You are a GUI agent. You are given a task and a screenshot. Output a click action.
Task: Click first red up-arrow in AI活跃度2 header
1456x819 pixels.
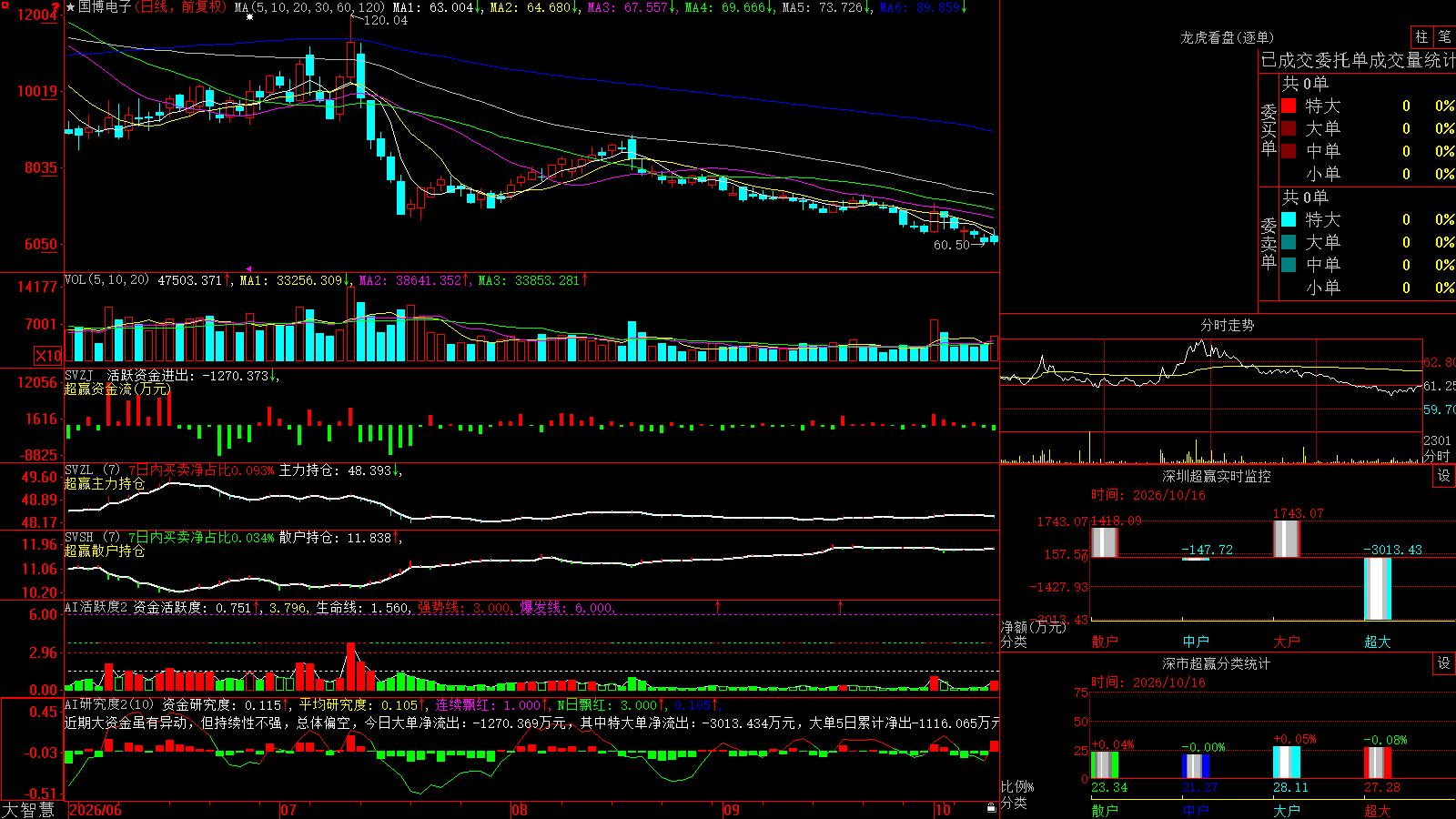tap(718, 606)
